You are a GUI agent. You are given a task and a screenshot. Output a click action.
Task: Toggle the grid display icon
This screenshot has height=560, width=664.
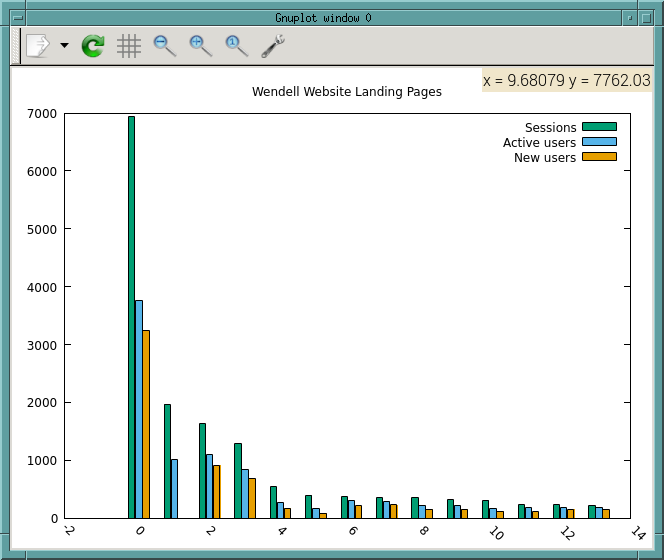pos(129,45)
